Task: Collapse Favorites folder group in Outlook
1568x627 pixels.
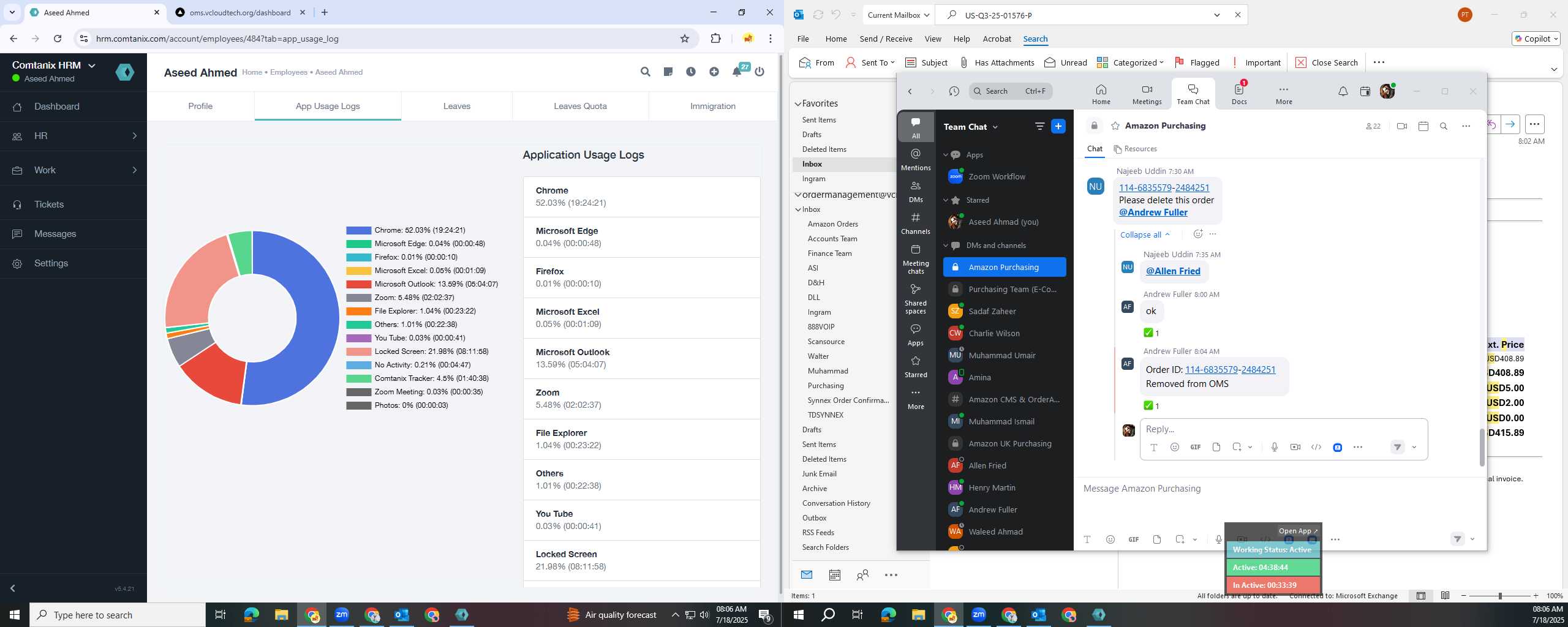Action: [798, 104]
